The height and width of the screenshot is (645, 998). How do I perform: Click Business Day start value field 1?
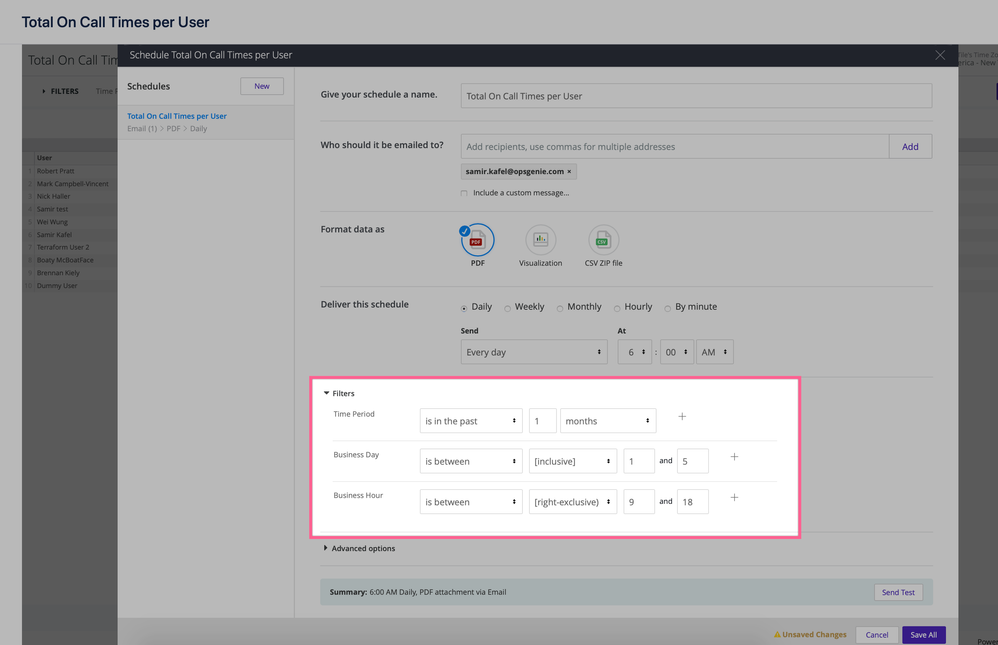639,461
